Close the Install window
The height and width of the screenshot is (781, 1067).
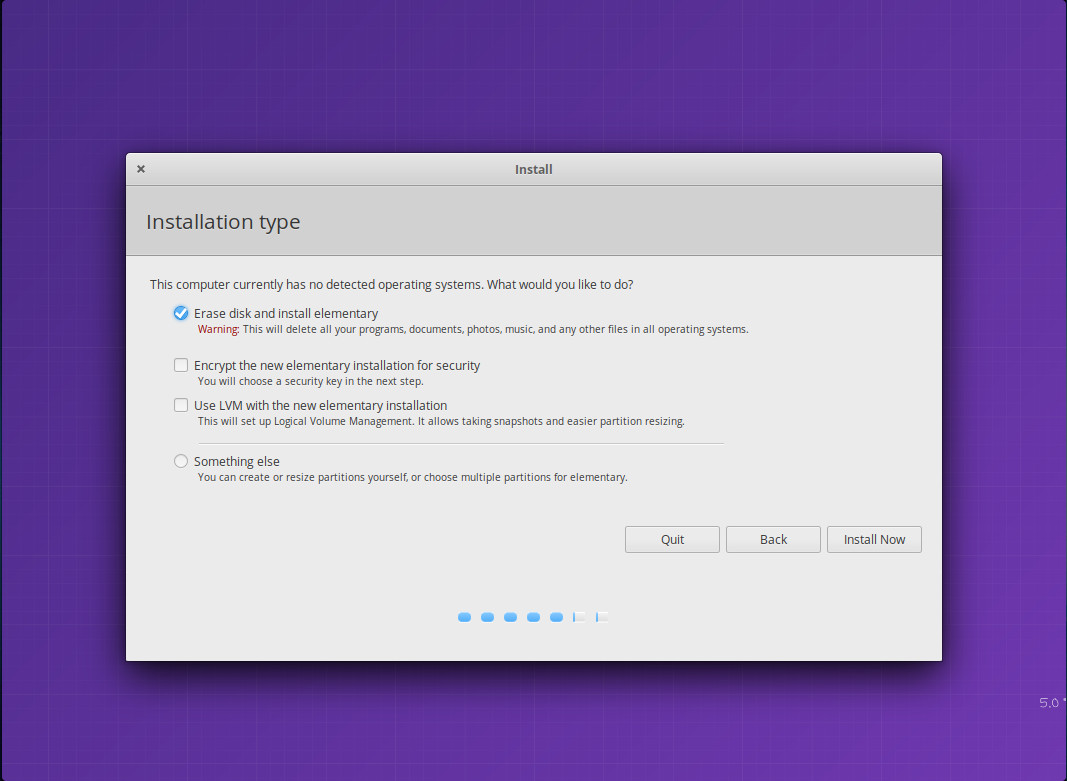click(x=141, y=169)
